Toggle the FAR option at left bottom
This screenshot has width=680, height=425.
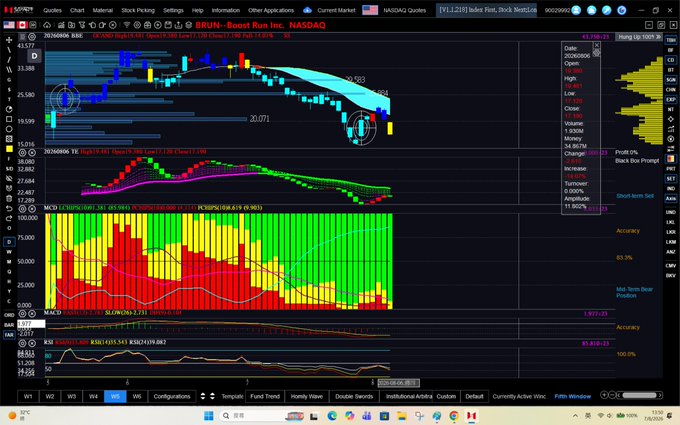pyautogui.click(x=9, y=335)
